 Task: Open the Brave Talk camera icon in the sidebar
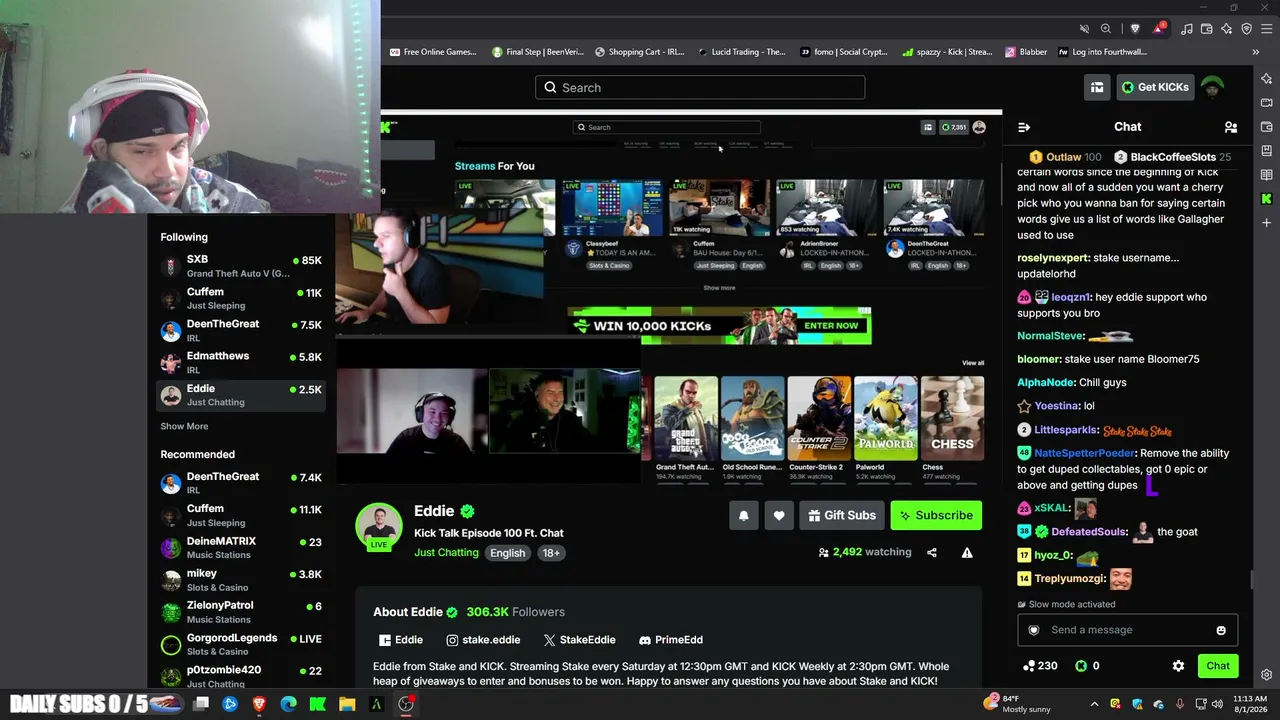point(1267,102)
